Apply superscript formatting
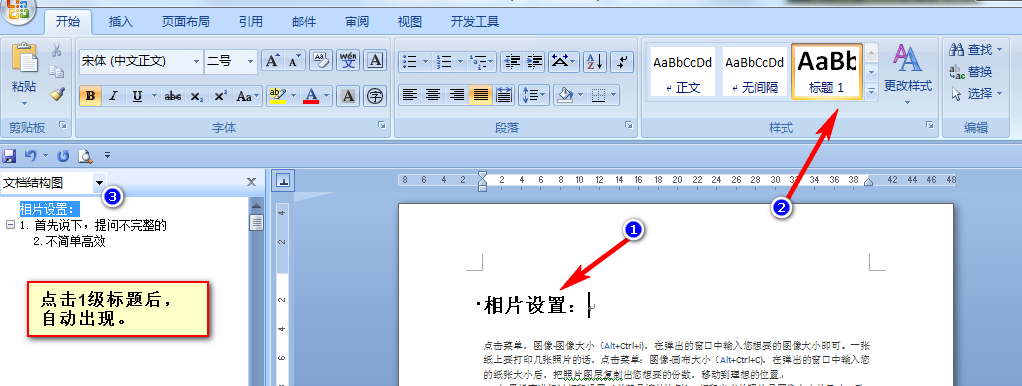Screen dimensions: 1022x386 (x=220, y=96)
